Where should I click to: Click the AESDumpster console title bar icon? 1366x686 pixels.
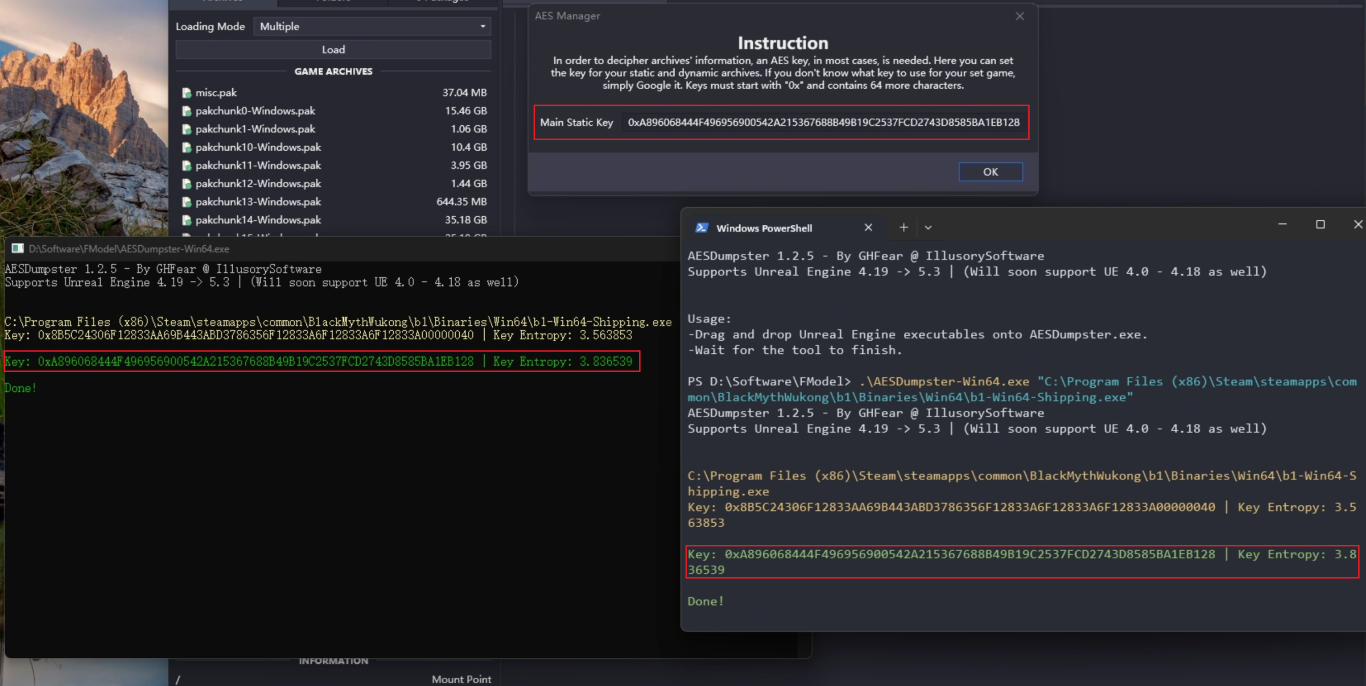coord(18,249)
